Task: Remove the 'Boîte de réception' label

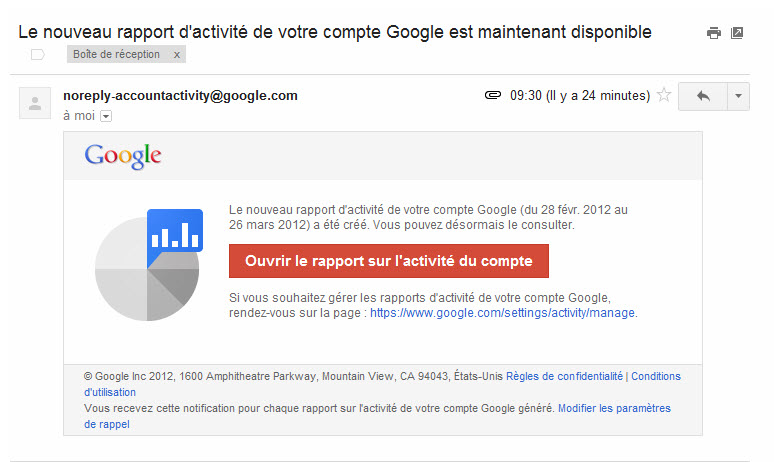Action: point(177,54)
